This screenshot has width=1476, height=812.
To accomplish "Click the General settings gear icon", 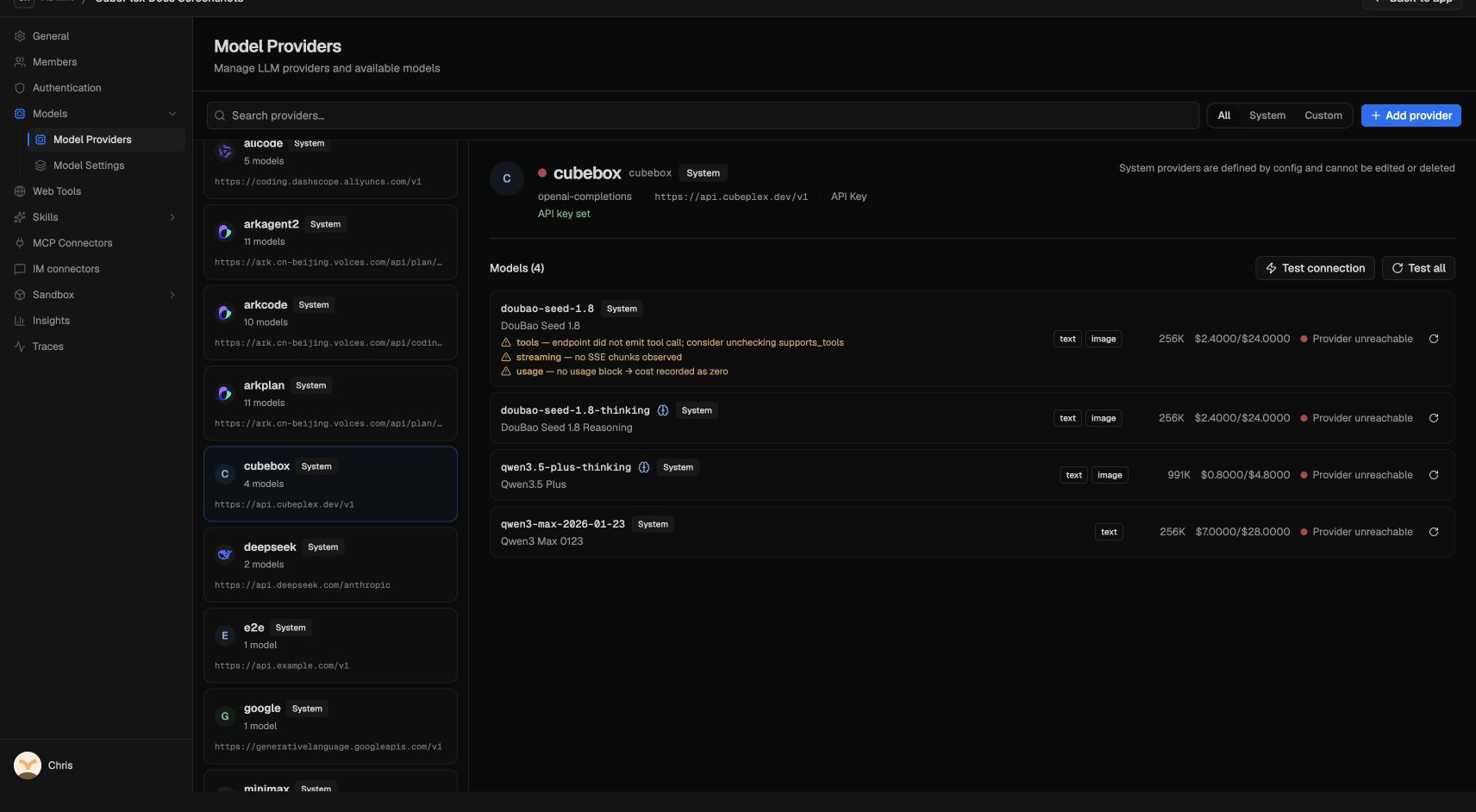I will click(20, 36).
